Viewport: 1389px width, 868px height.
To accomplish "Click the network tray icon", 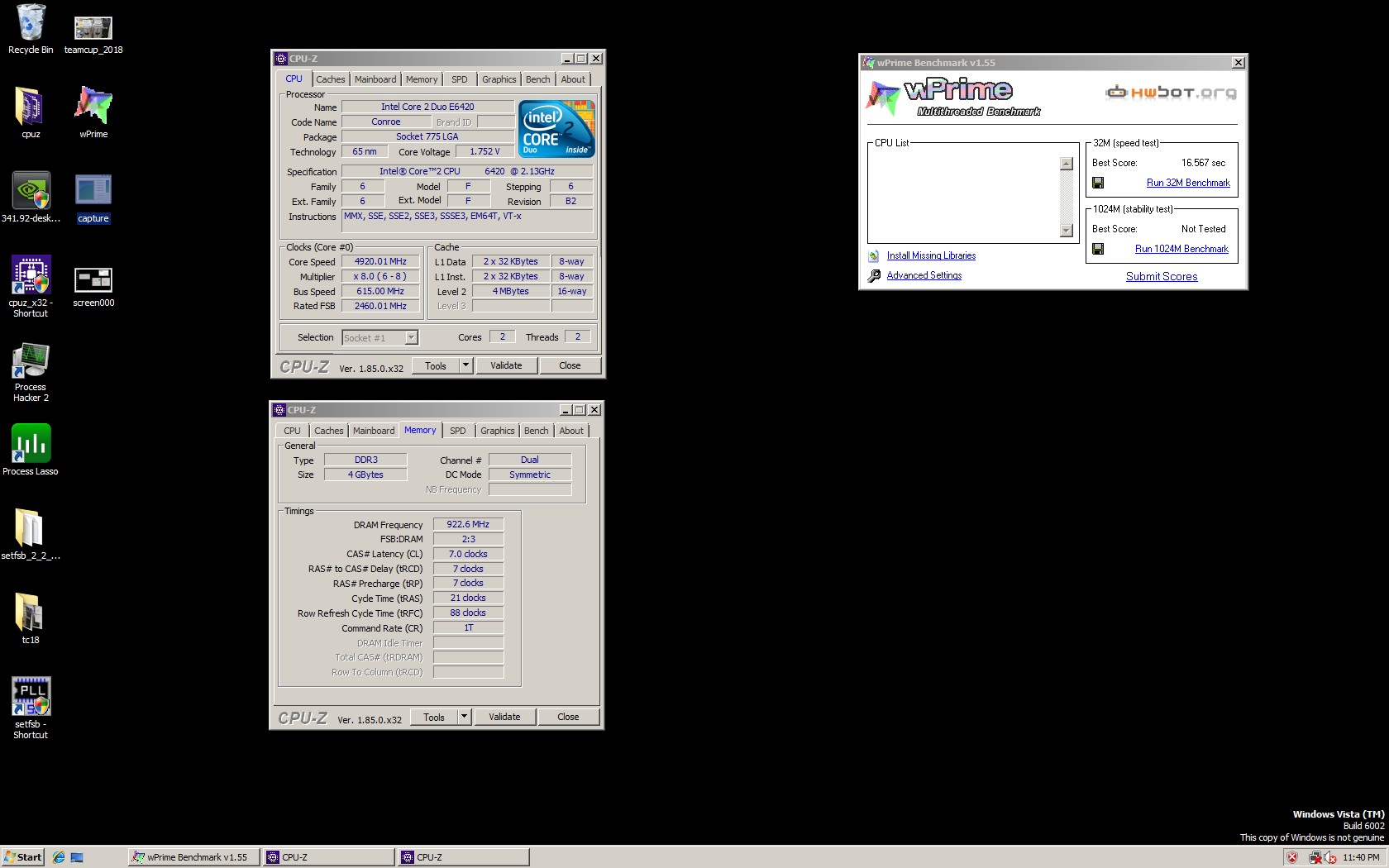I will 1315,857.
